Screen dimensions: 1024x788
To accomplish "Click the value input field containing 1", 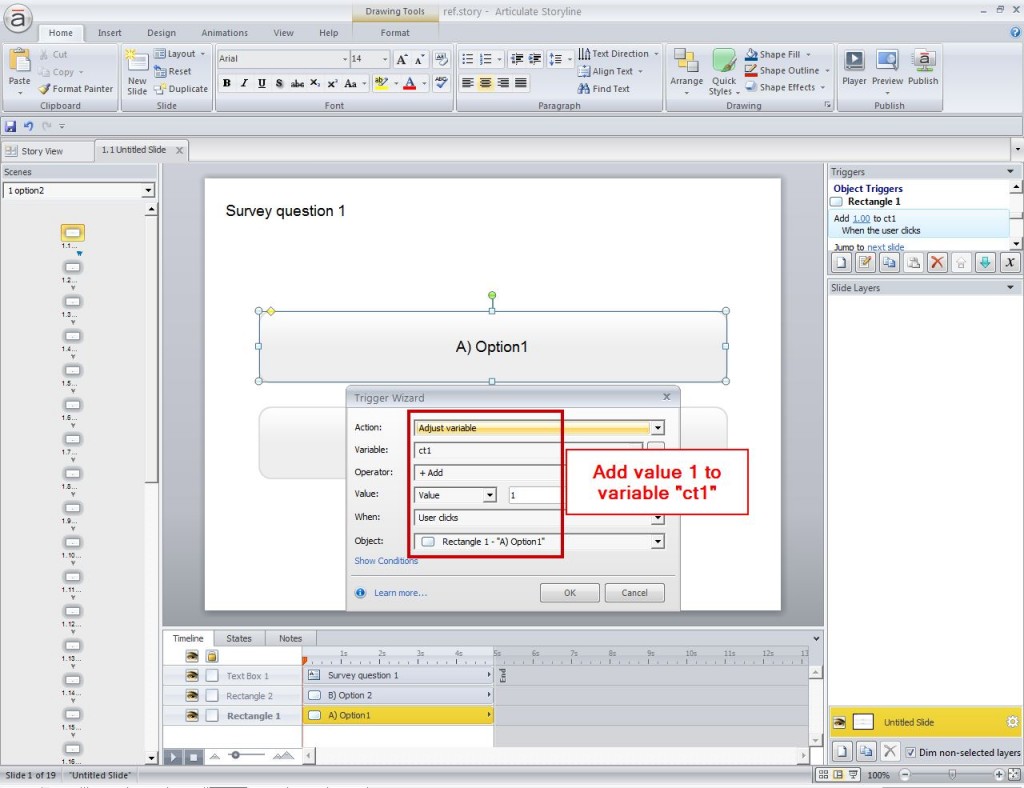I will click(534, 495).
